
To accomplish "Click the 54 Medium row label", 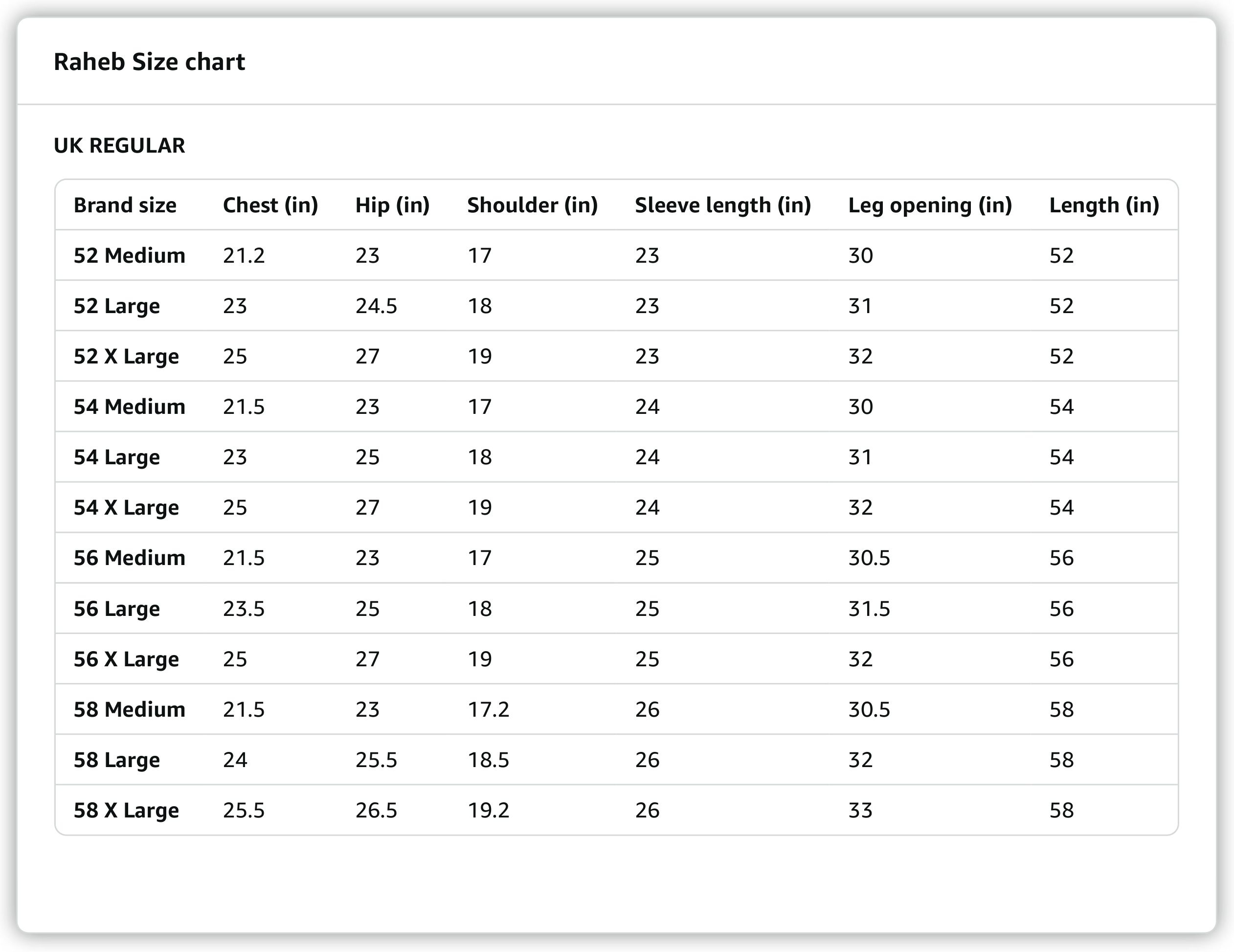I will pyautogui.click(x=130, y=407).
